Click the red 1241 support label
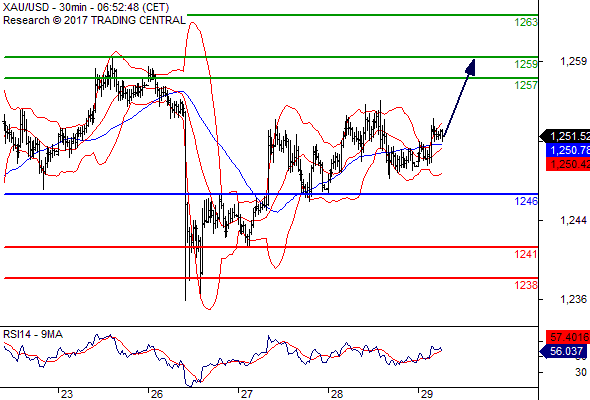Image resolution: width=590 pixels, height=400 pixels. pos(526,254)
